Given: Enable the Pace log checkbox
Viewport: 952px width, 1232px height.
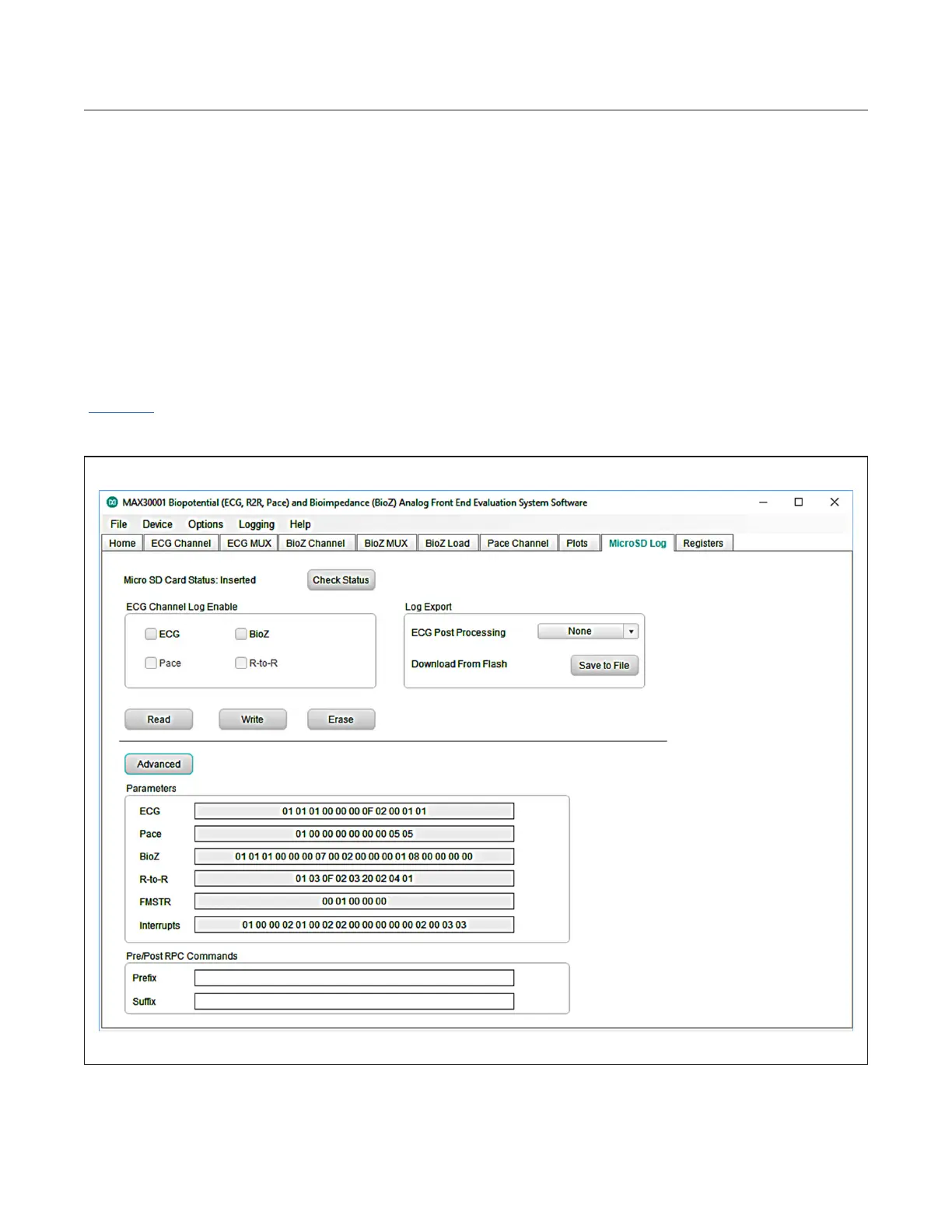Looking at the screenshot, I should tap(151, 663).
